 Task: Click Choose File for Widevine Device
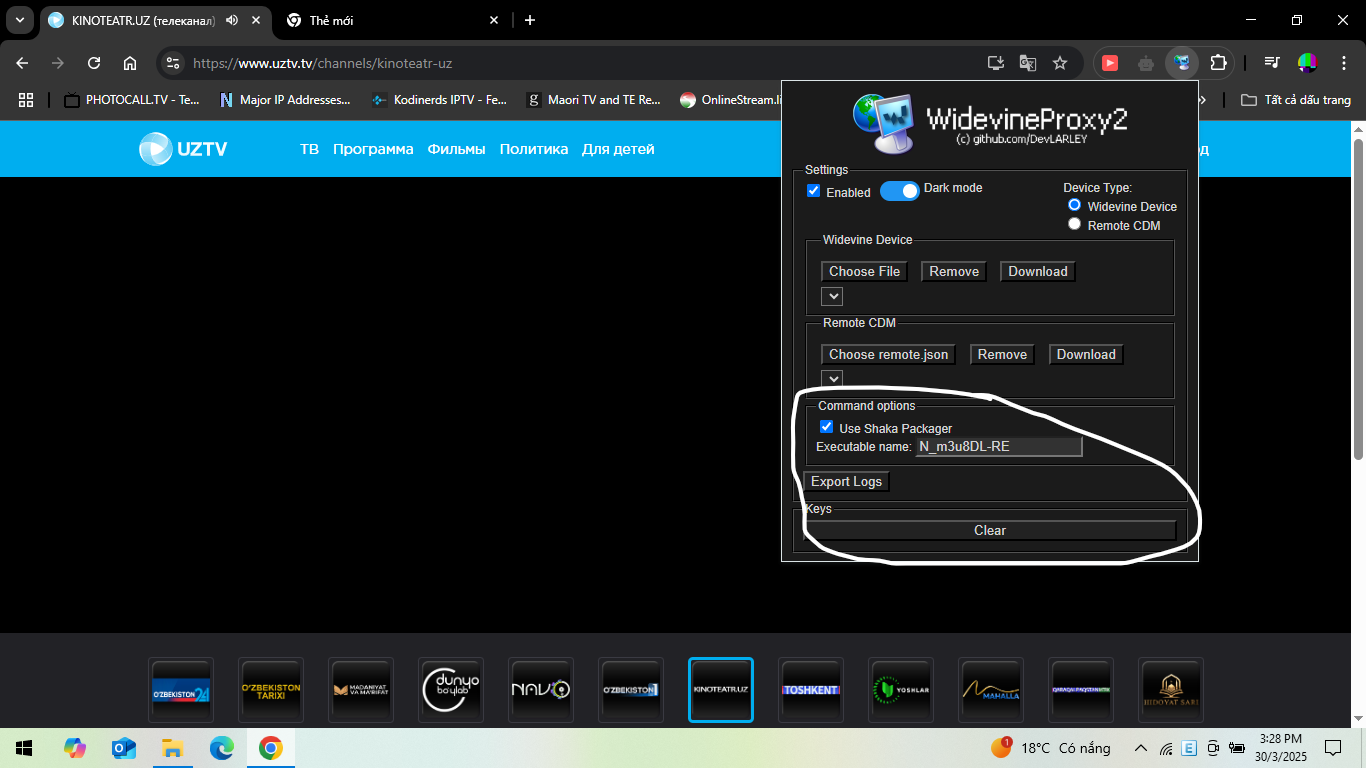click(864, 271)
